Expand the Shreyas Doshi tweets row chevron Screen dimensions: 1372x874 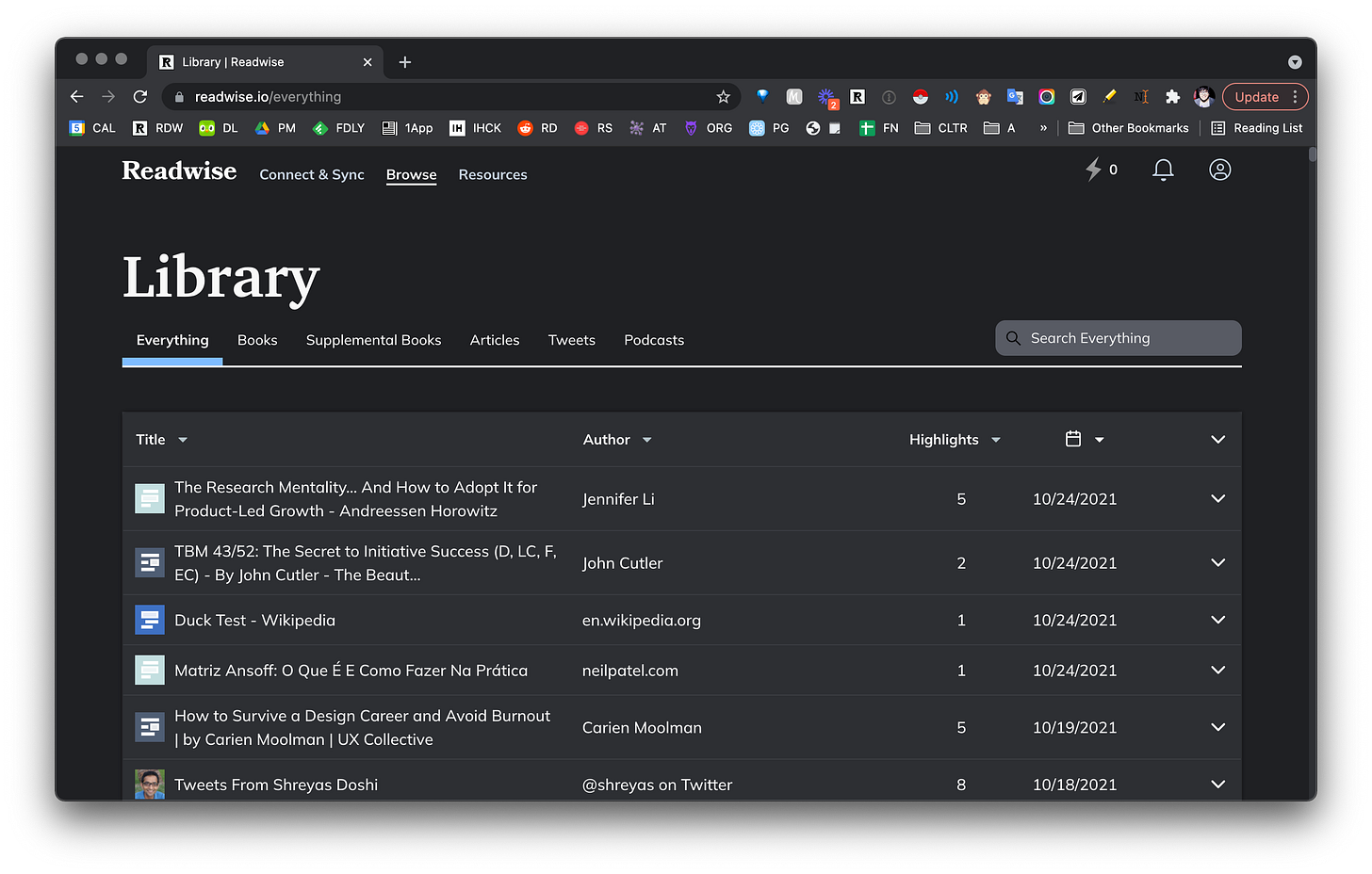[x=1217, y=784]
